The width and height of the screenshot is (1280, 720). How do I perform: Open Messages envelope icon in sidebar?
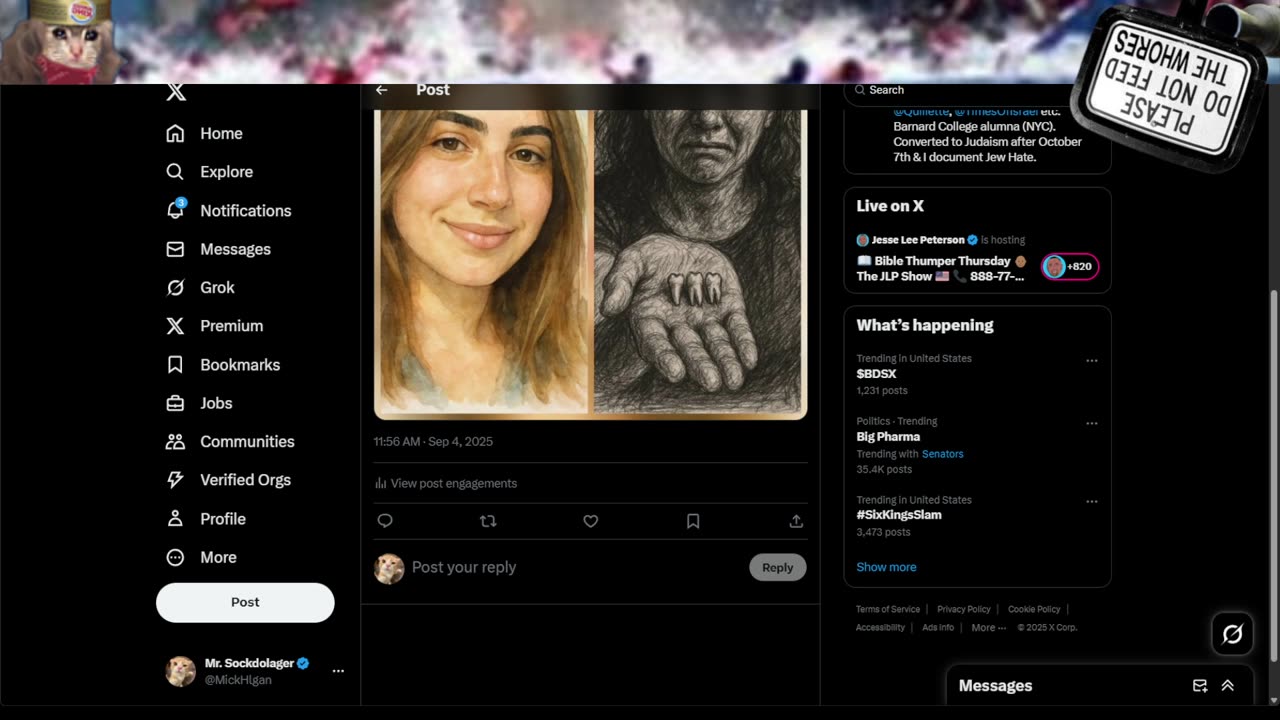tap(175, 249)
